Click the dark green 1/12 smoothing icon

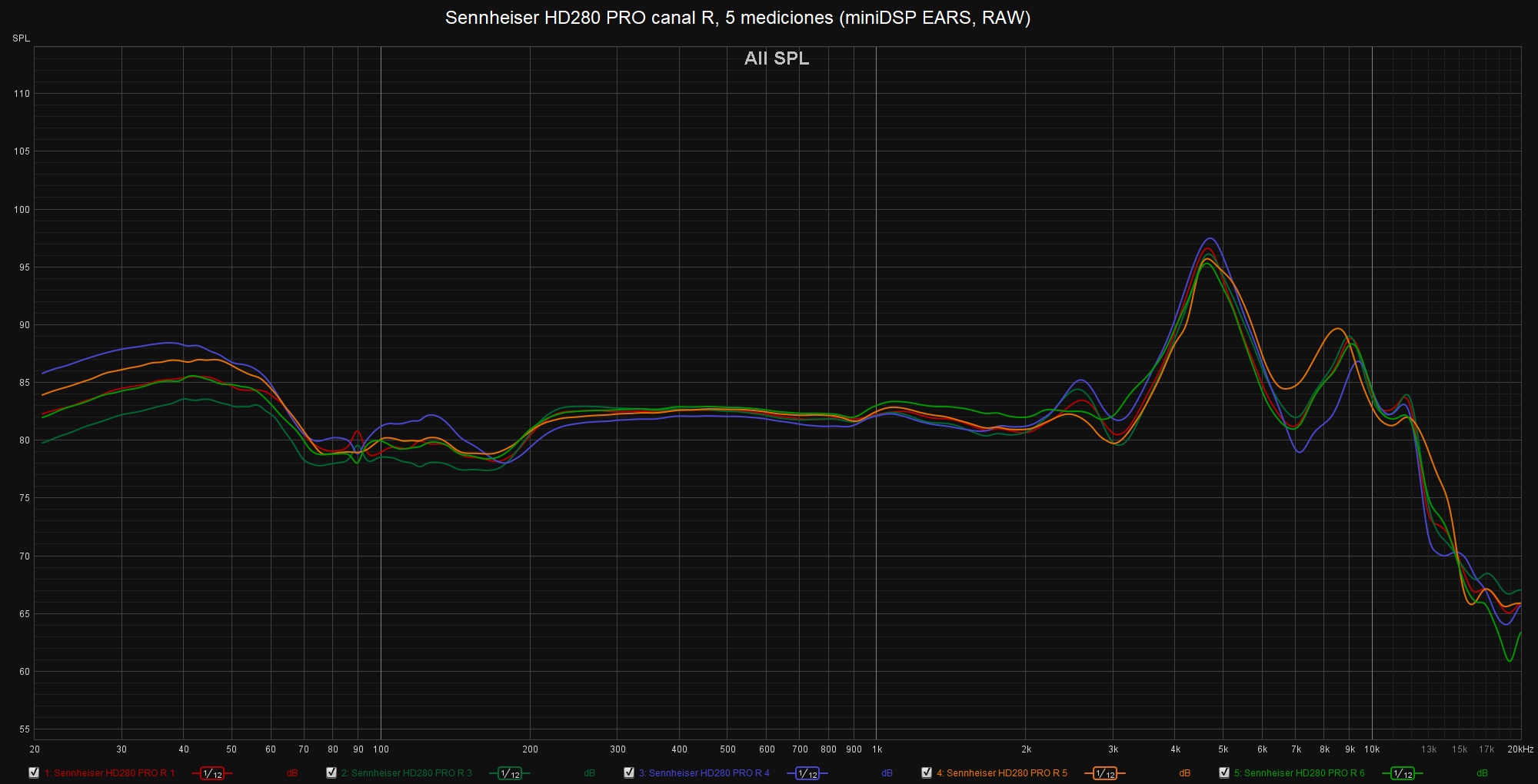point(510,773)
